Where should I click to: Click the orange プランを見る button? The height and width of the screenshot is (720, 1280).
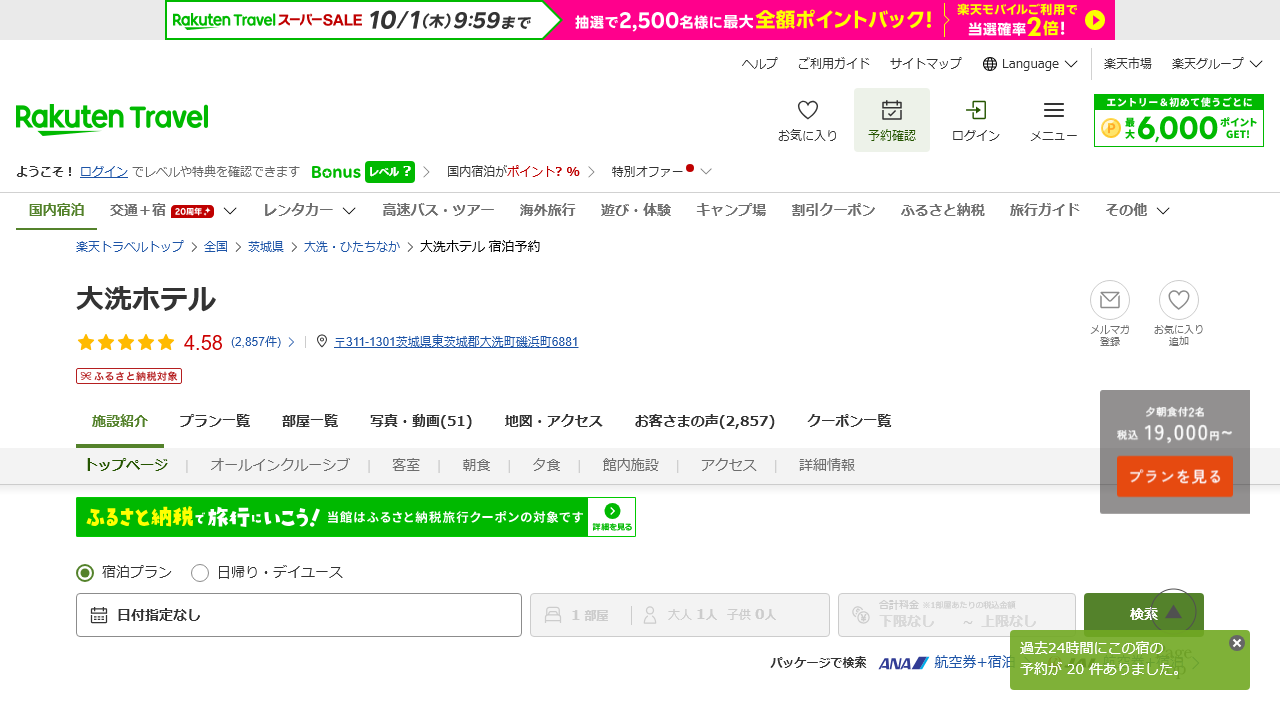click(1175, 476)
